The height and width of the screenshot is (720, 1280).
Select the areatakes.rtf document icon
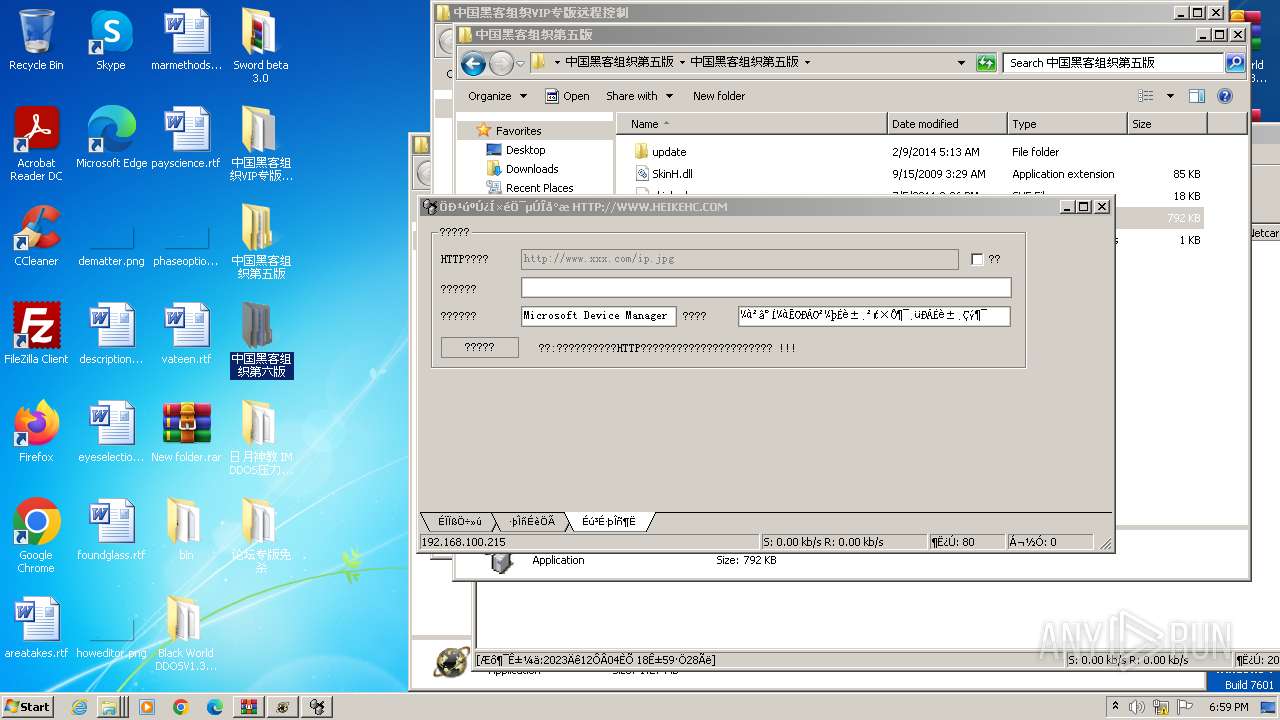click(x=36, y=628)
